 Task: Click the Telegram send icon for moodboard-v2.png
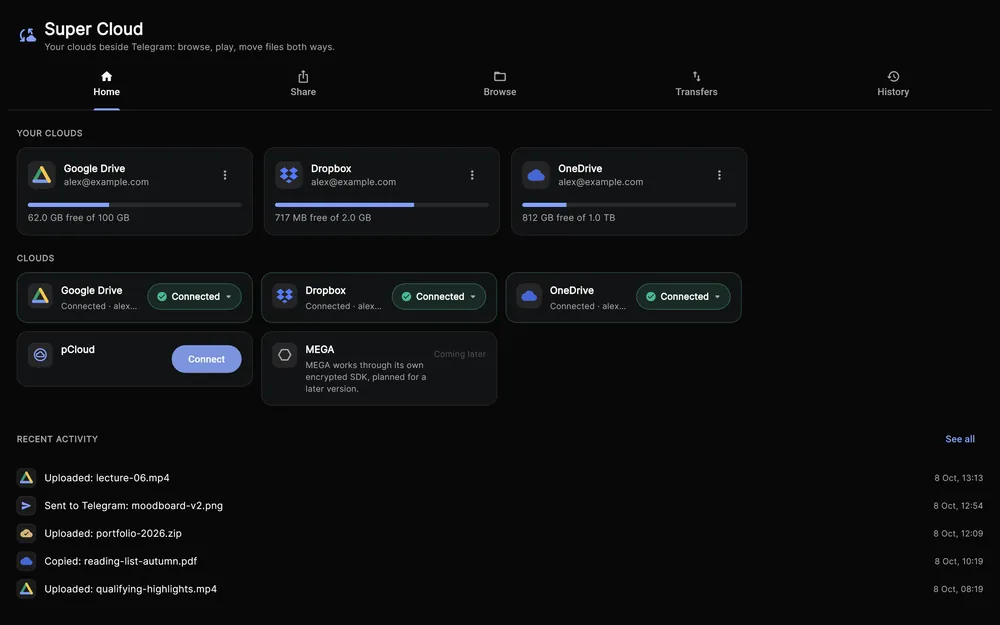(26, 506)
